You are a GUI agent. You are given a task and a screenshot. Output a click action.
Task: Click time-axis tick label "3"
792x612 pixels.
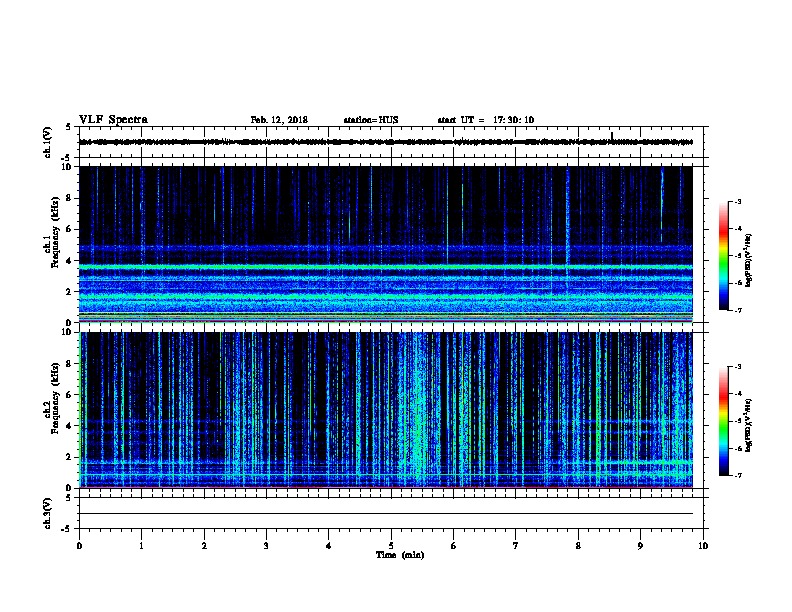pos(266,546)
